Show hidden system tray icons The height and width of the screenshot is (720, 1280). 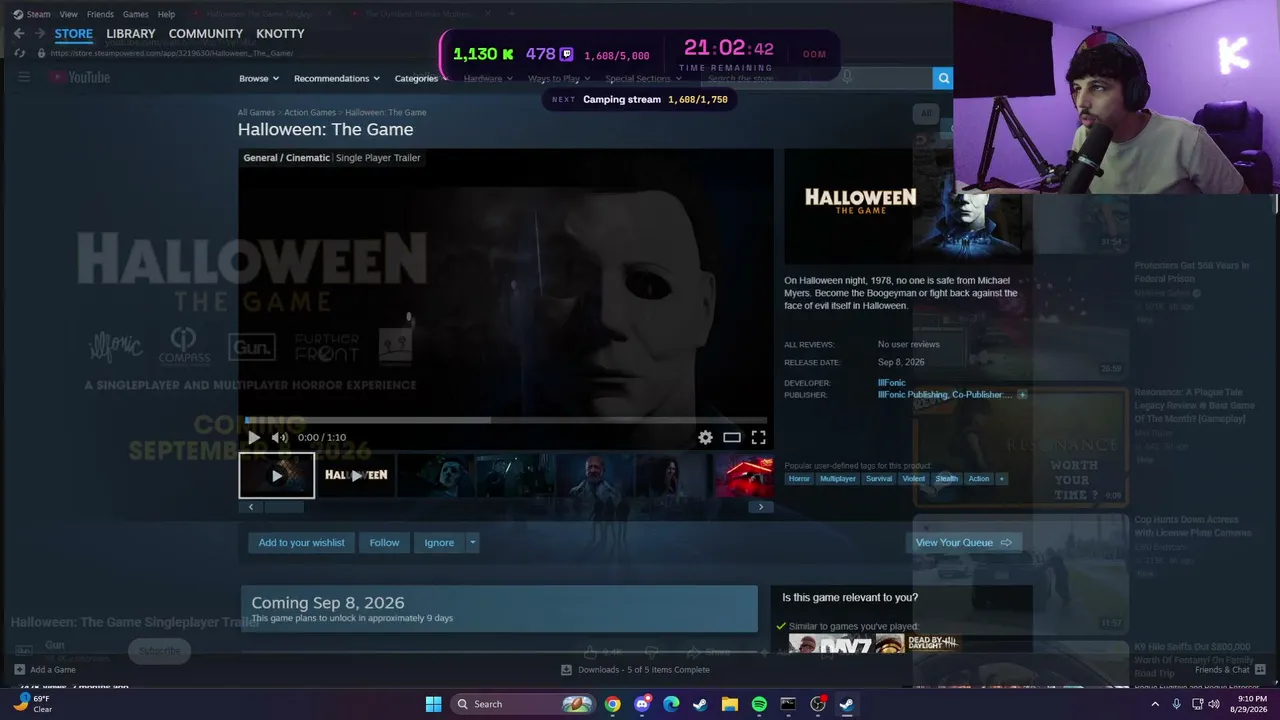tap(1155, 704)
